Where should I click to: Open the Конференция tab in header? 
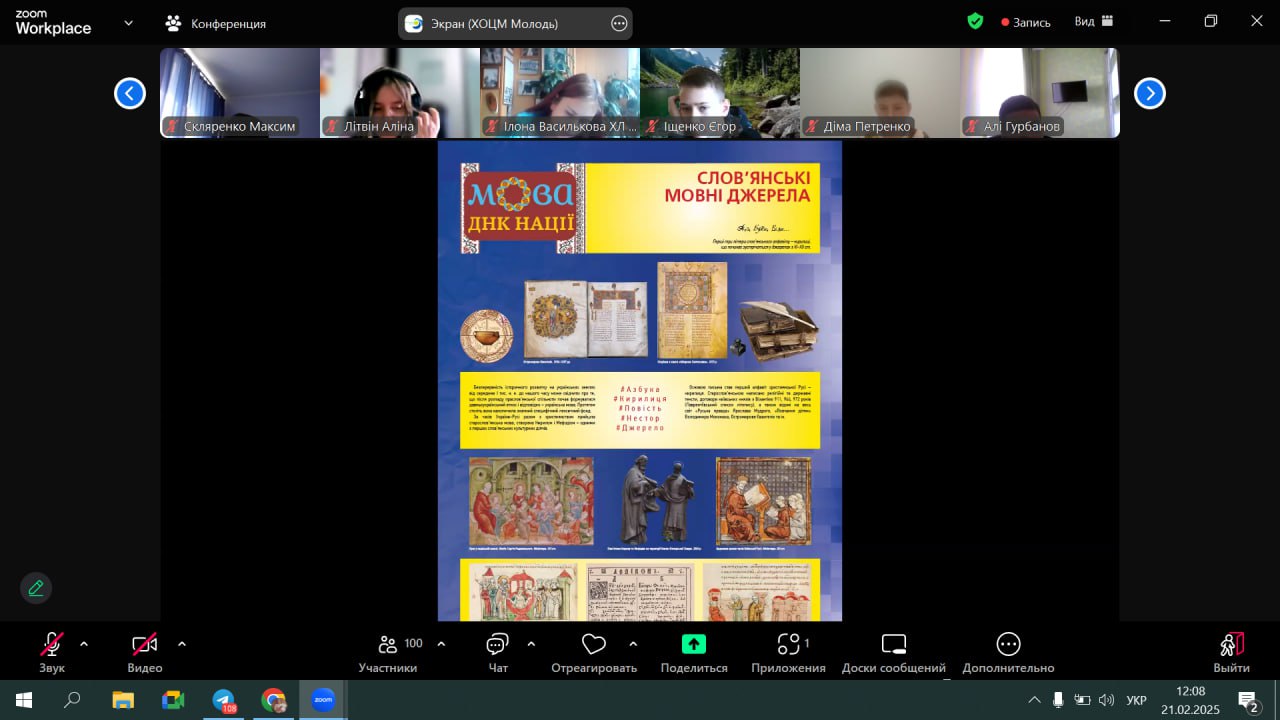217,23
